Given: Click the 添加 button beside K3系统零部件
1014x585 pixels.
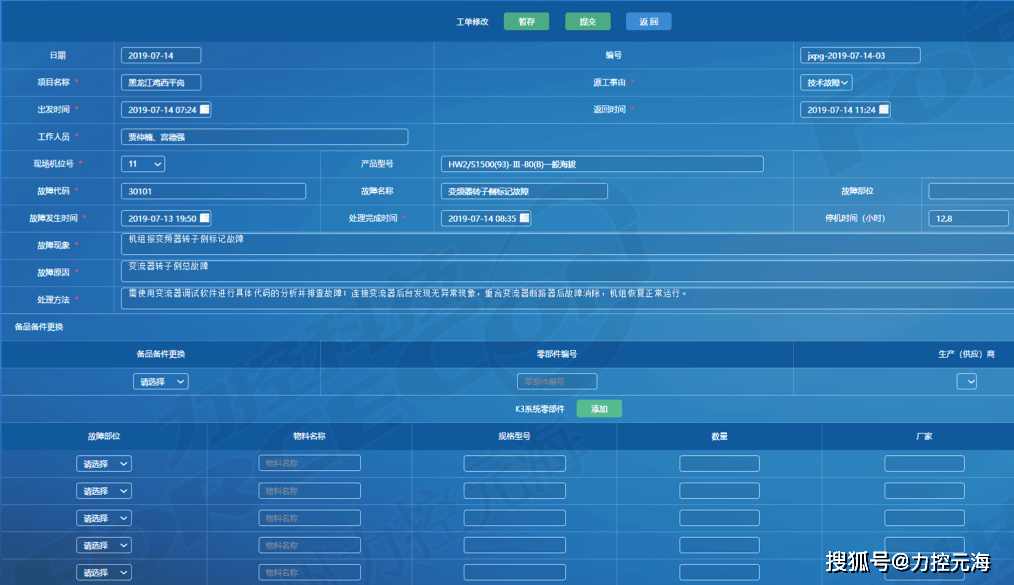Looking at the screenshot, I should click(599, 409).
